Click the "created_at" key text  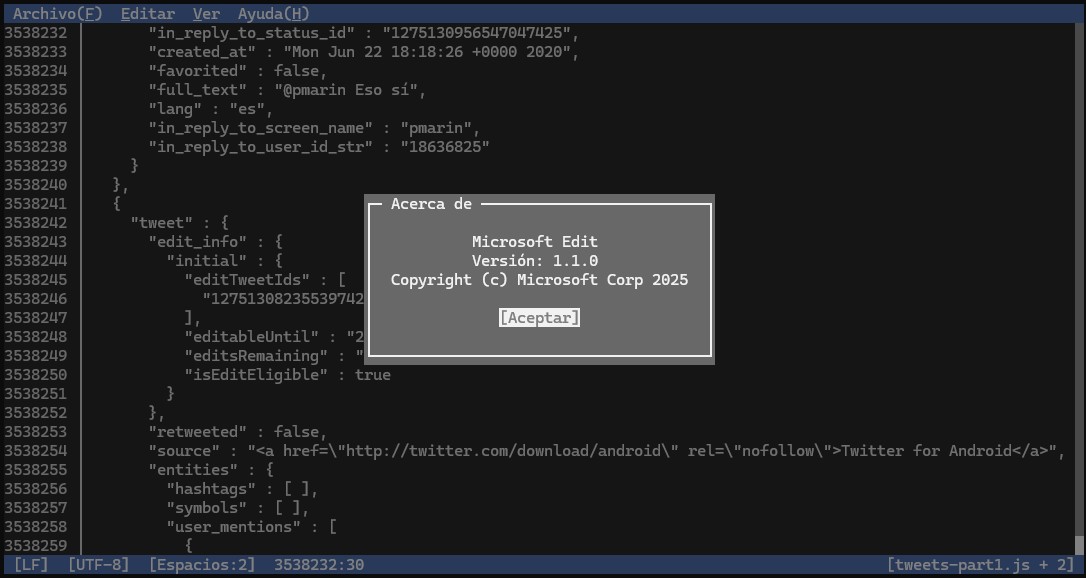(x=202, y=52)
